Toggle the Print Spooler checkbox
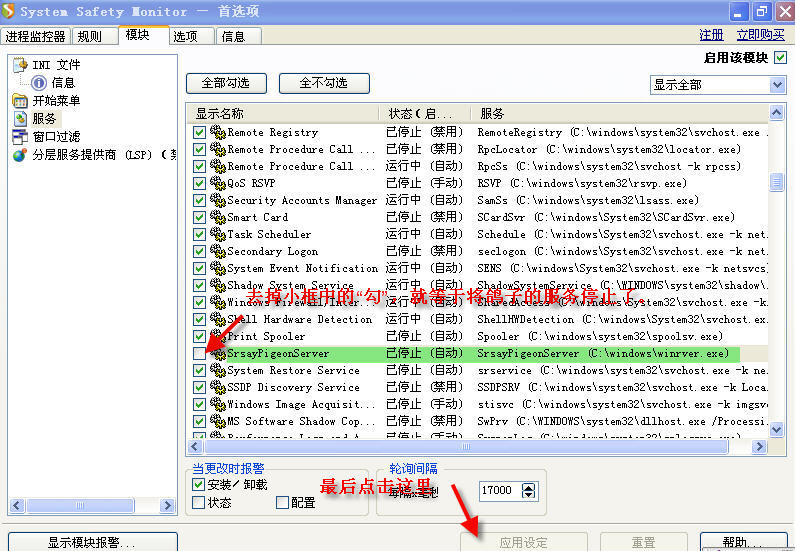795x551 pixels. click(x=199, y=336)
